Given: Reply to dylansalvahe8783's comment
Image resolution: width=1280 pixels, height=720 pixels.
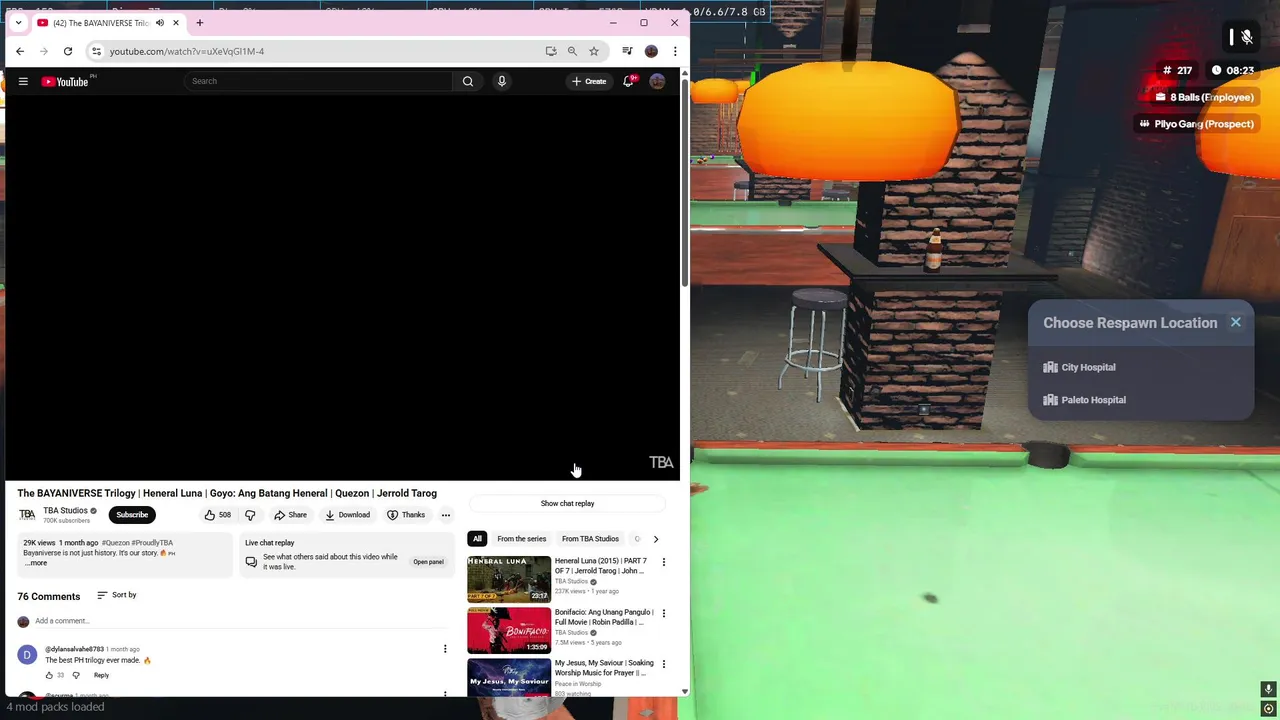Looking at the screenshot, I should click(x=101, y=675).
